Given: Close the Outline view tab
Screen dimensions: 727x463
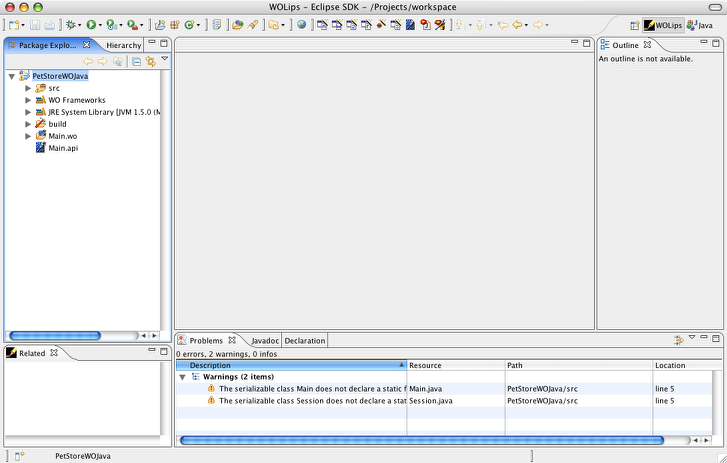Looking at the screenshot, I should pos(647,45).
